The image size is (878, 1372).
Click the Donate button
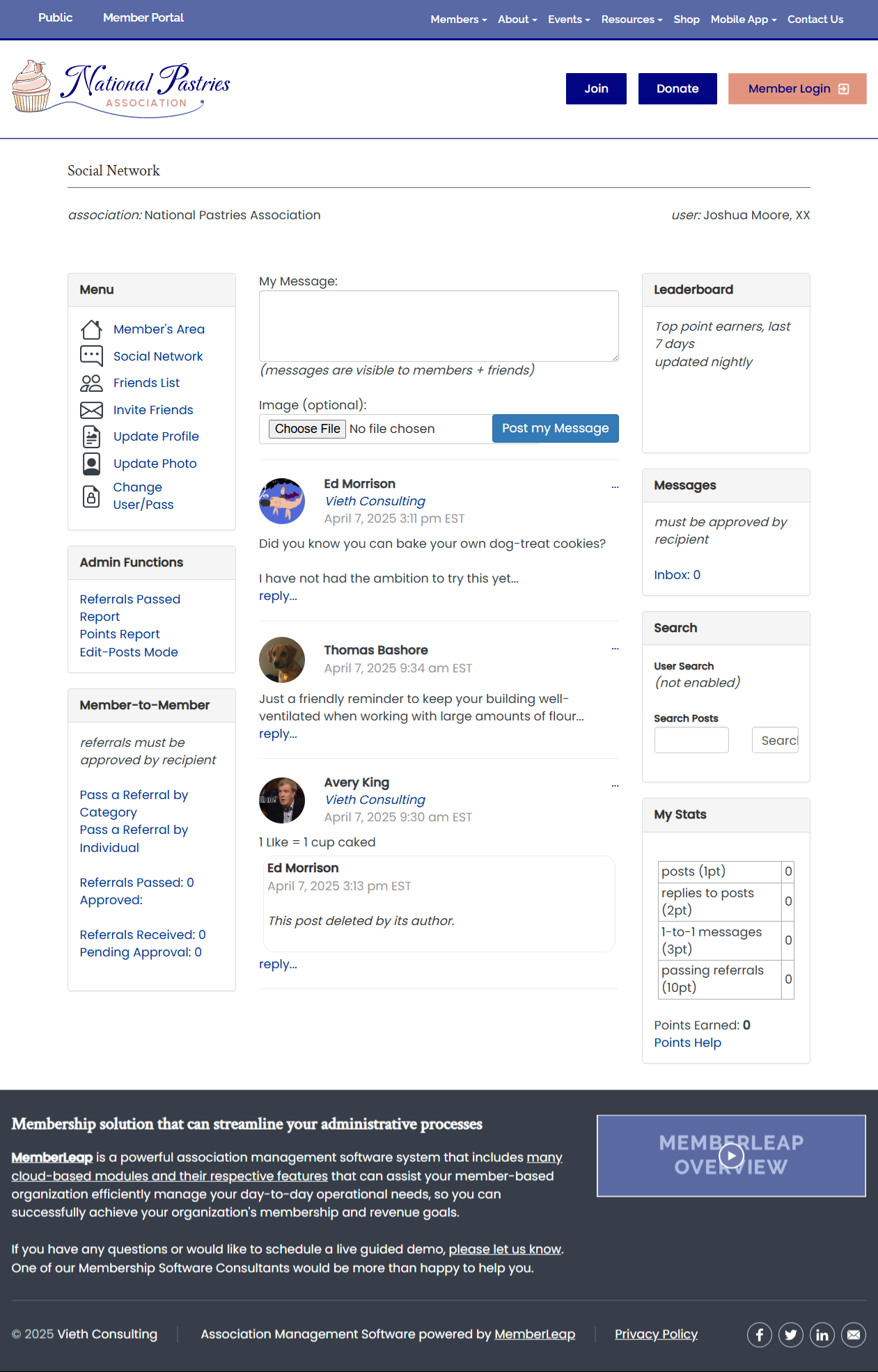click(x=677, y=88)
